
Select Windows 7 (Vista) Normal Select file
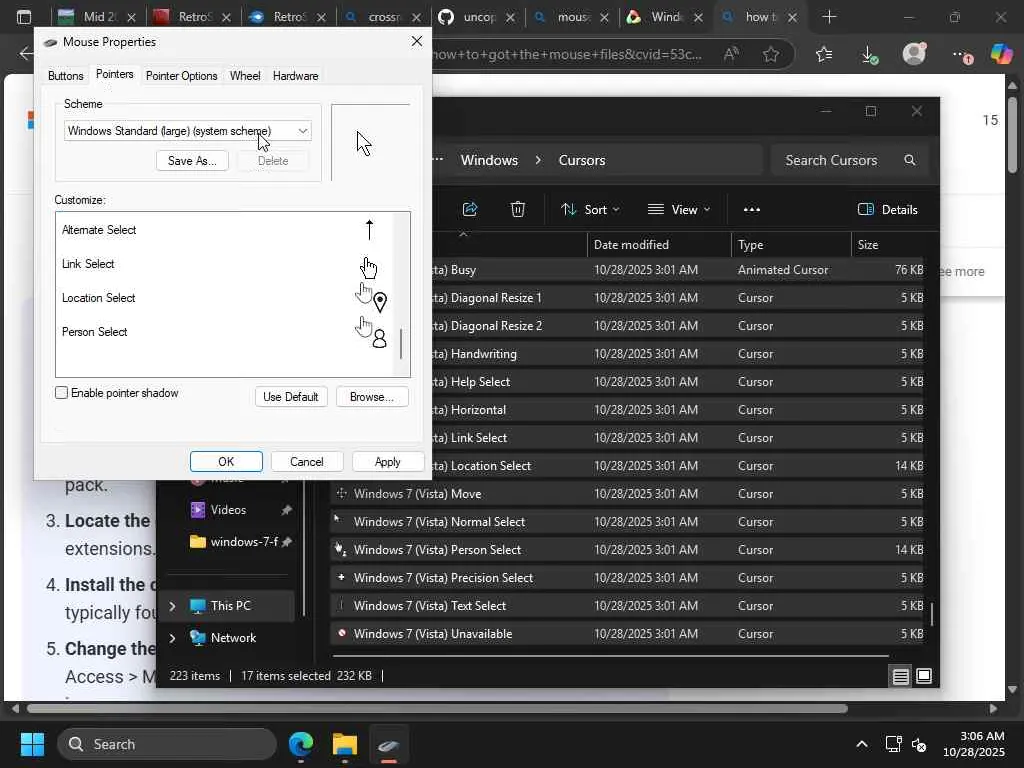tap(628, 522)
